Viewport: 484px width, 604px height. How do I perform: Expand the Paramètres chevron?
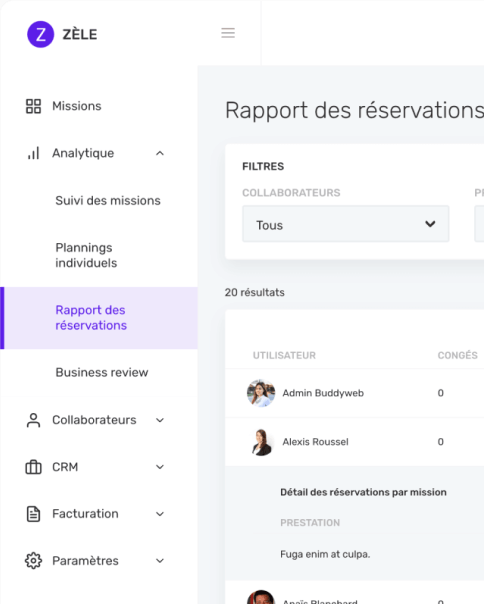tap(160, 561)
